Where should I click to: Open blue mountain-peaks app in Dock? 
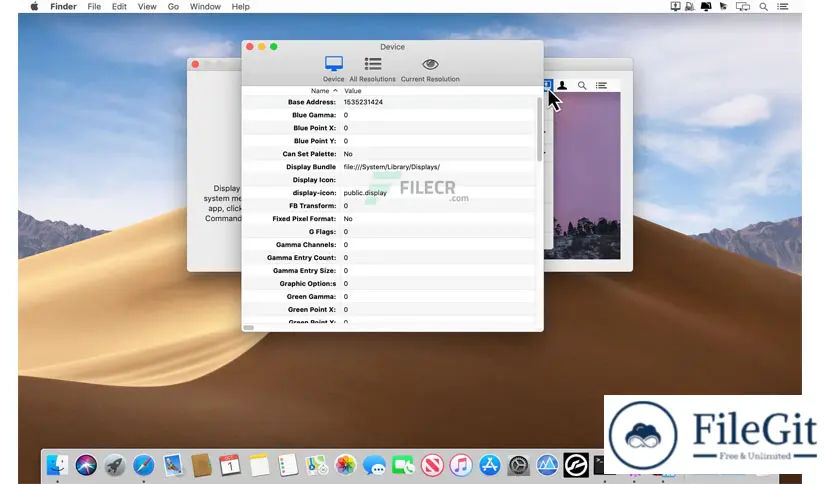[x=547, y=465]
